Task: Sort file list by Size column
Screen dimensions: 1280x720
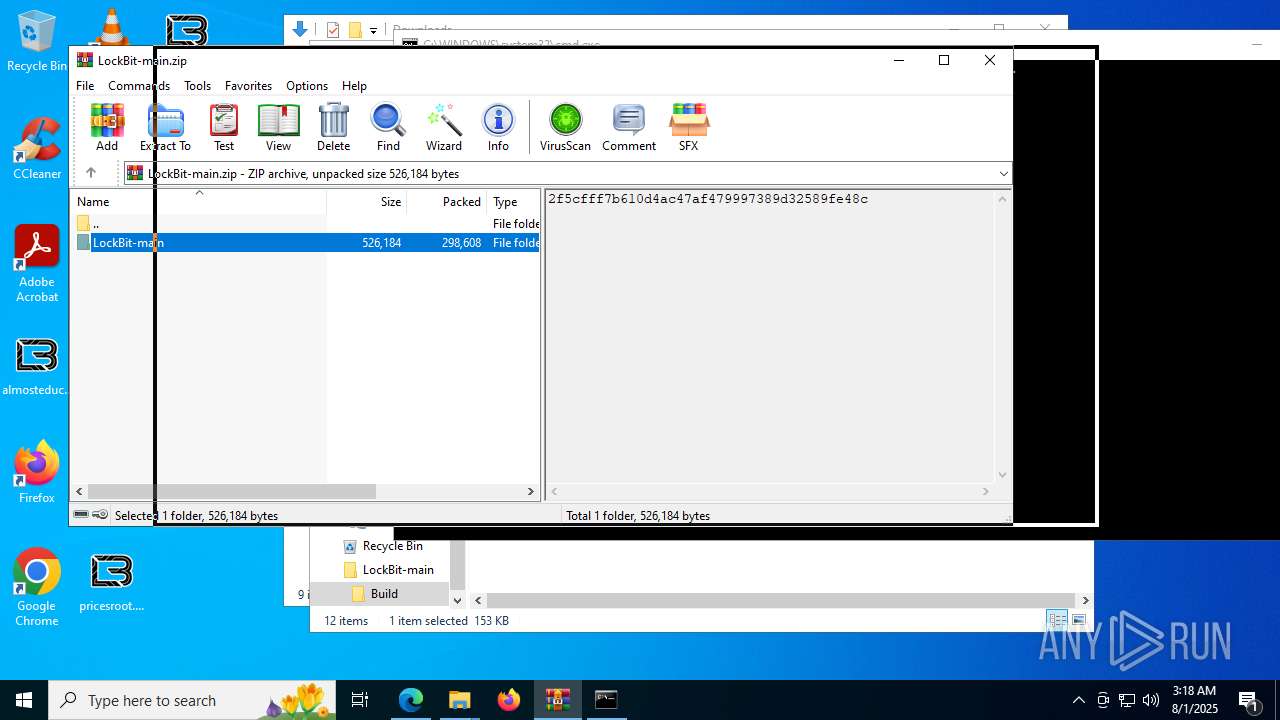Action: (x=367, y=202)
